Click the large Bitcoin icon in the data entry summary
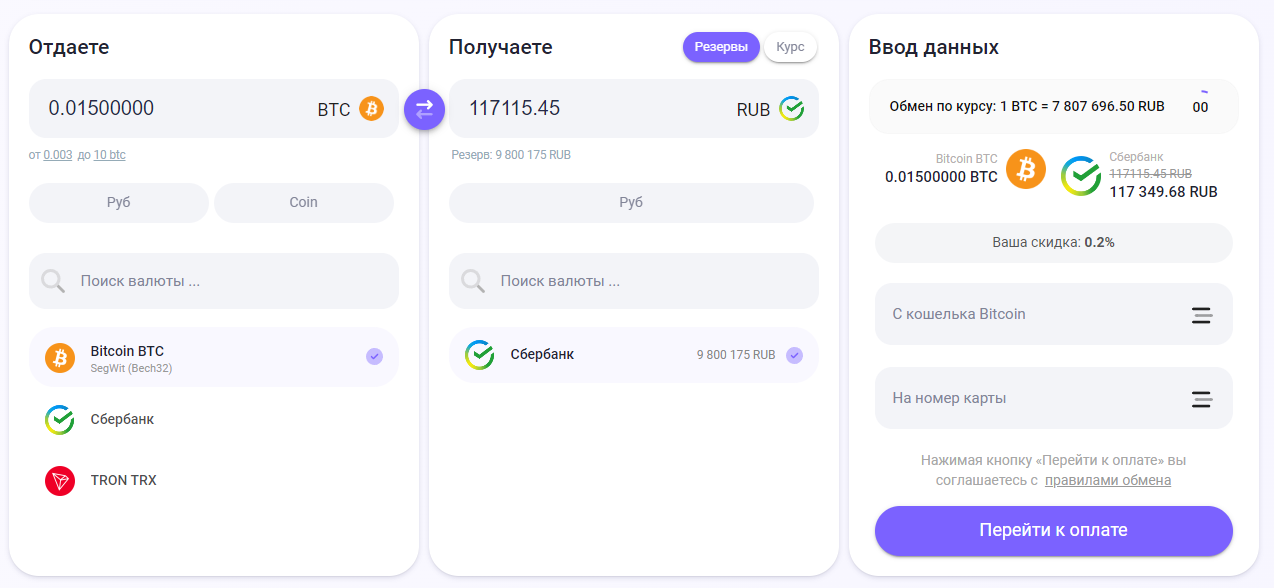 pyautogui.click(x=1025, y=169)
